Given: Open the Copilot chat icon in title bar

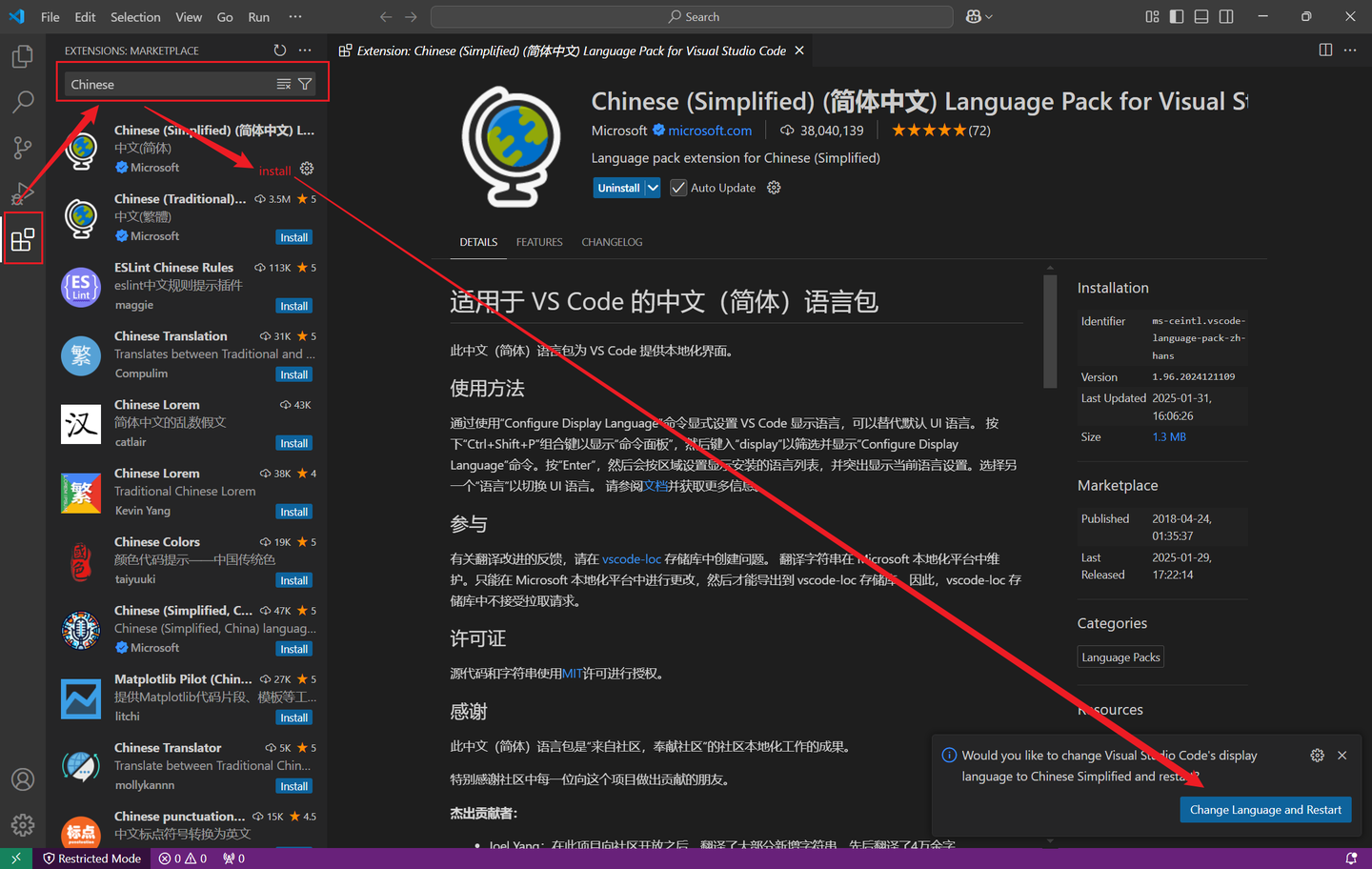Looking at the screenshot, I should pos(973,17).
